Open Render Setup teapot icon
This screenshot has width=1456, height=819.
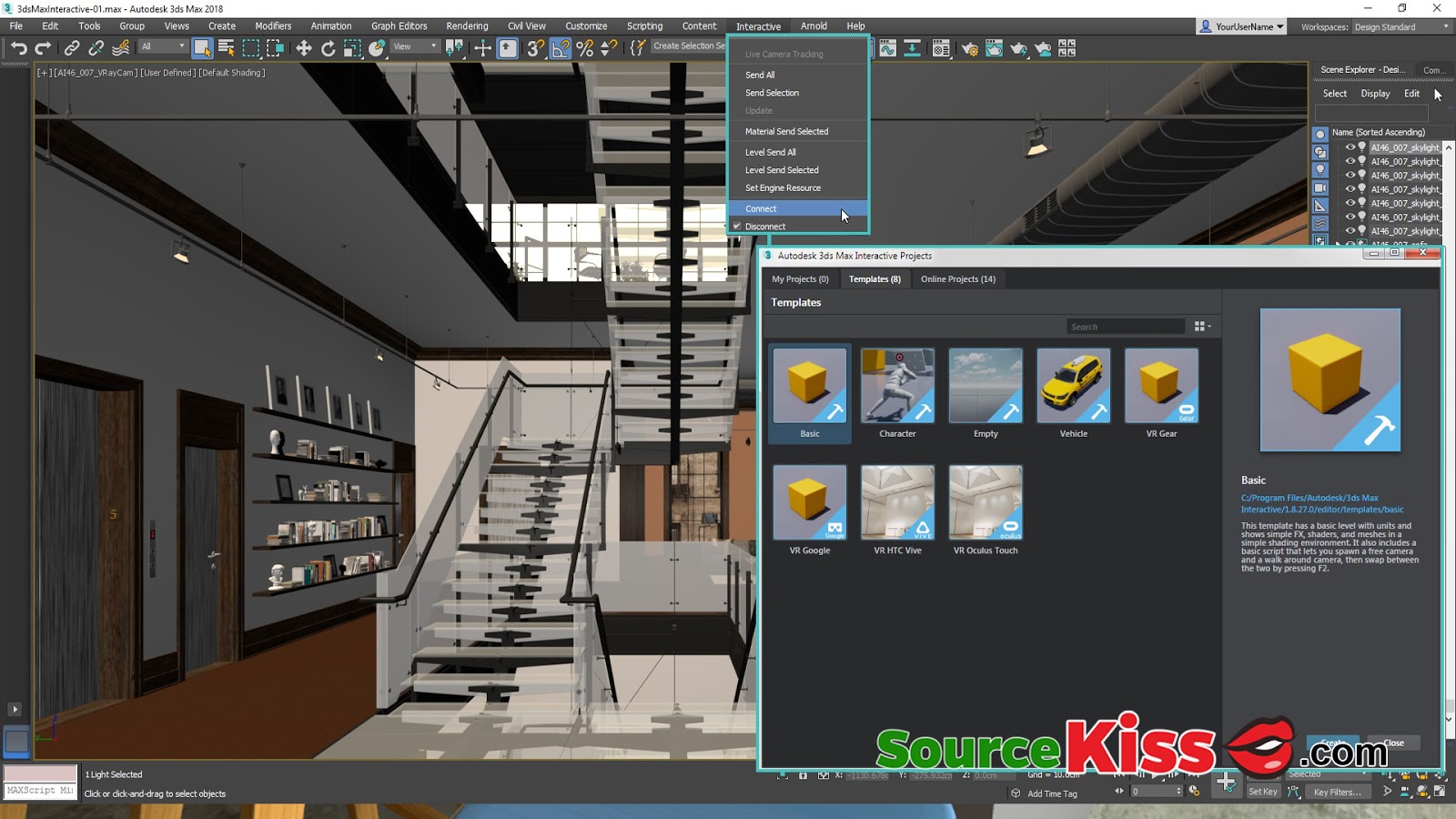pos(970,48)
